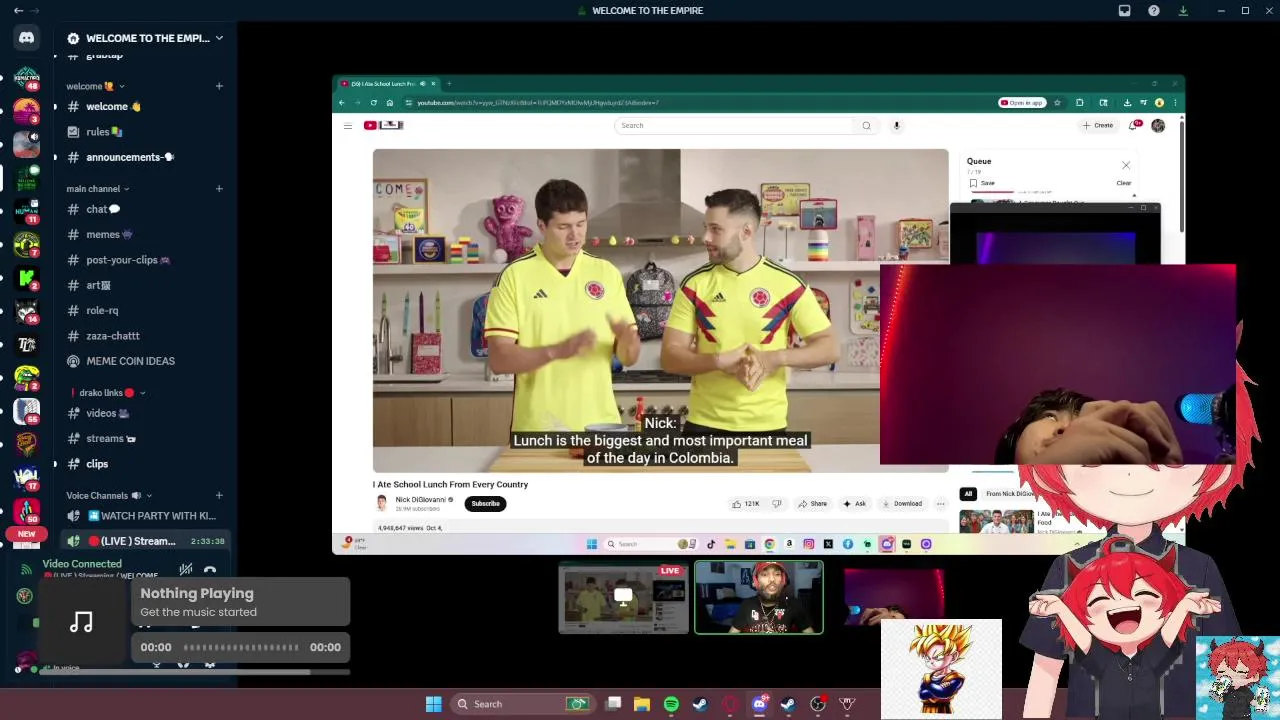The image size is (1280, 720).
Task: Open the MEME COIN IDEAS forum channel
Action: [x=144, y=361]
